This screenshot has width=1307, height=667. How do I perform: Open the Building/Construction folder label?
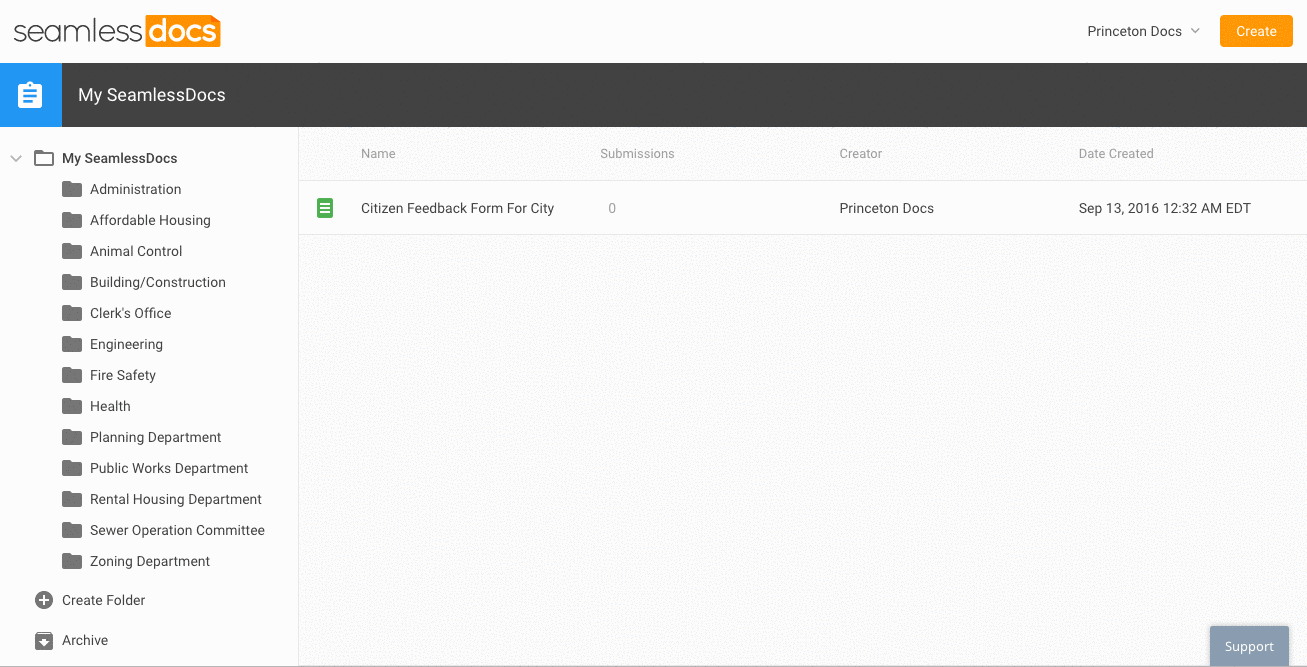tap(158, 282)
